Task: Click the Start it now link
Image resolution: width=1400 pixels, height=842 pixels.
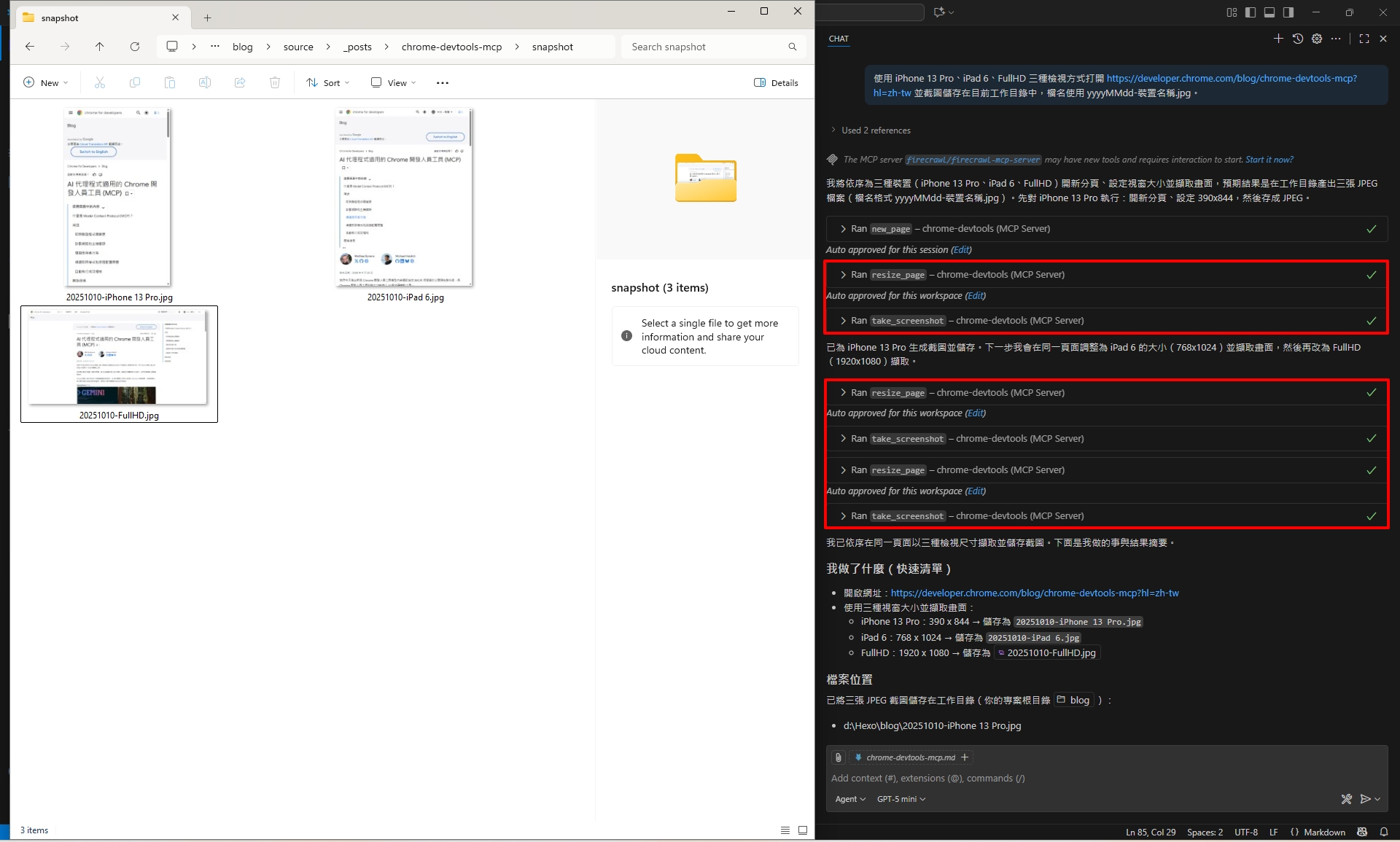Action: (x=1269, y=160)
